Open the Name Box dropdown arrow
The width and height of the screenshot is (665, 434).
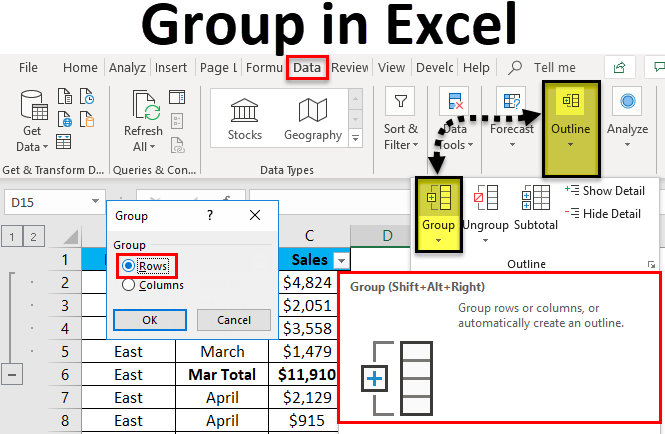(x=95, y=201)
